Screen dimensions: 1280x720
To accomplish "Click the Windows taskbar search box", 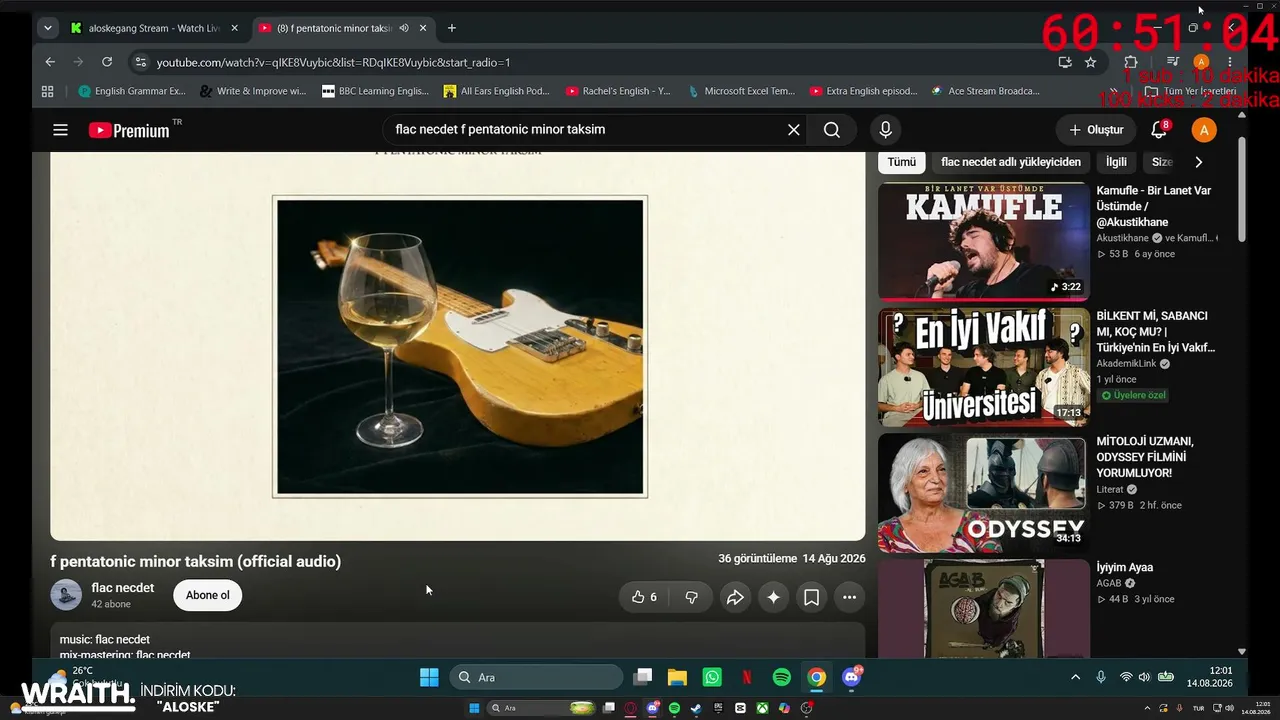I will click(536, 677).
